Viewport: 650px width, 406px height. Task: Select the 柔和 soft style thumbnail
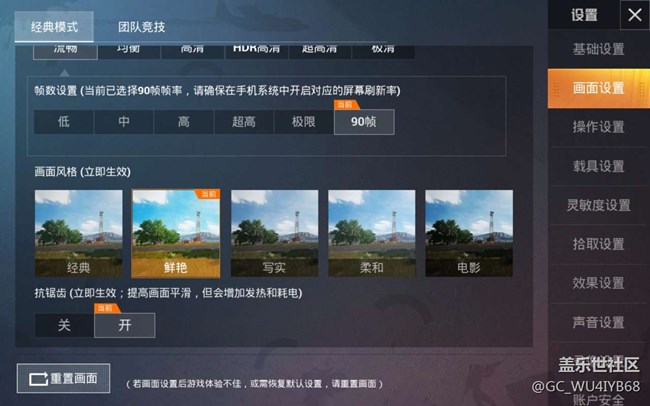[371, 233]
